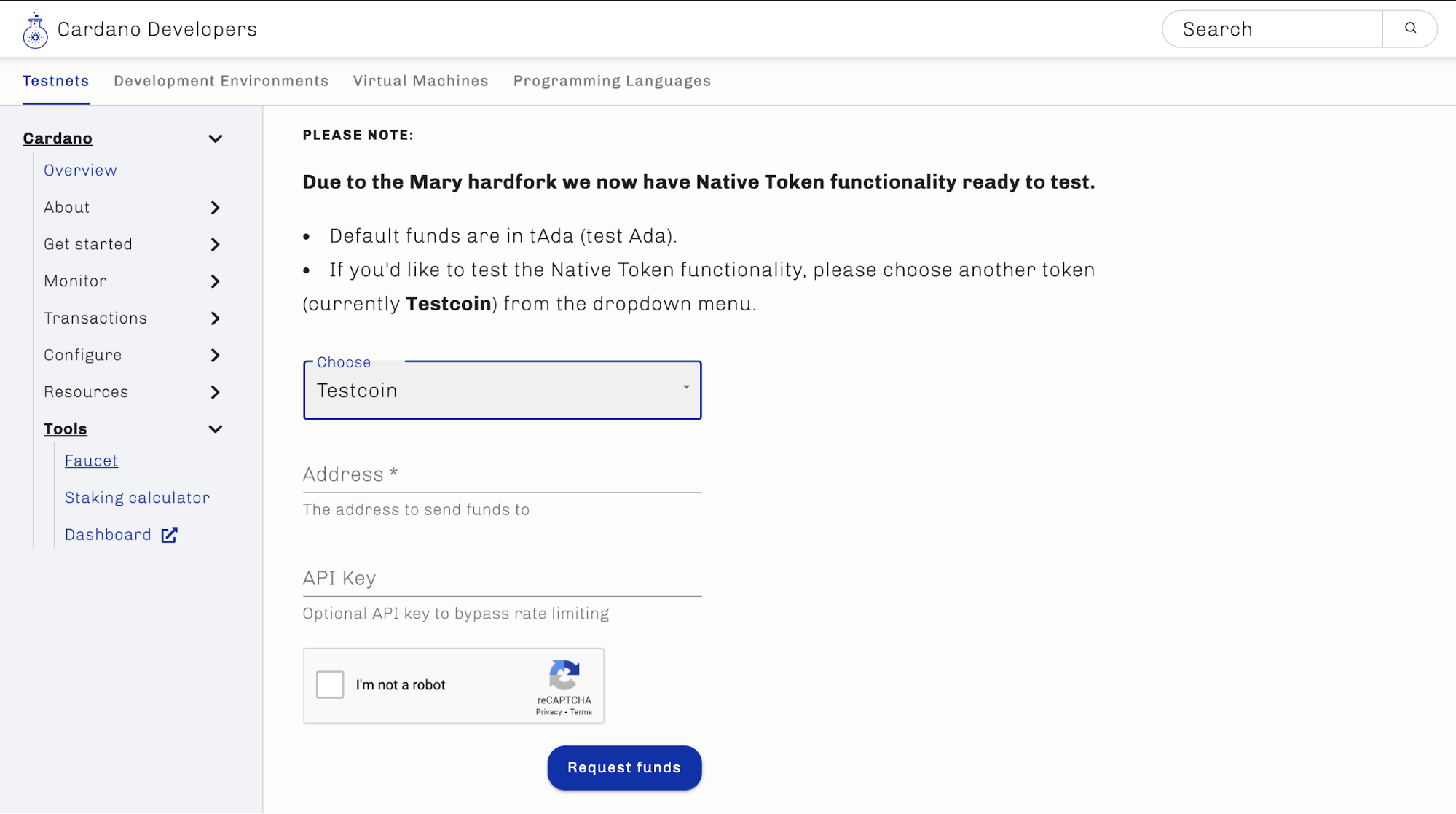The height and width of the screenshot is (814, 1456).
Task: Click the Address input field
Action: coord(502,475)
